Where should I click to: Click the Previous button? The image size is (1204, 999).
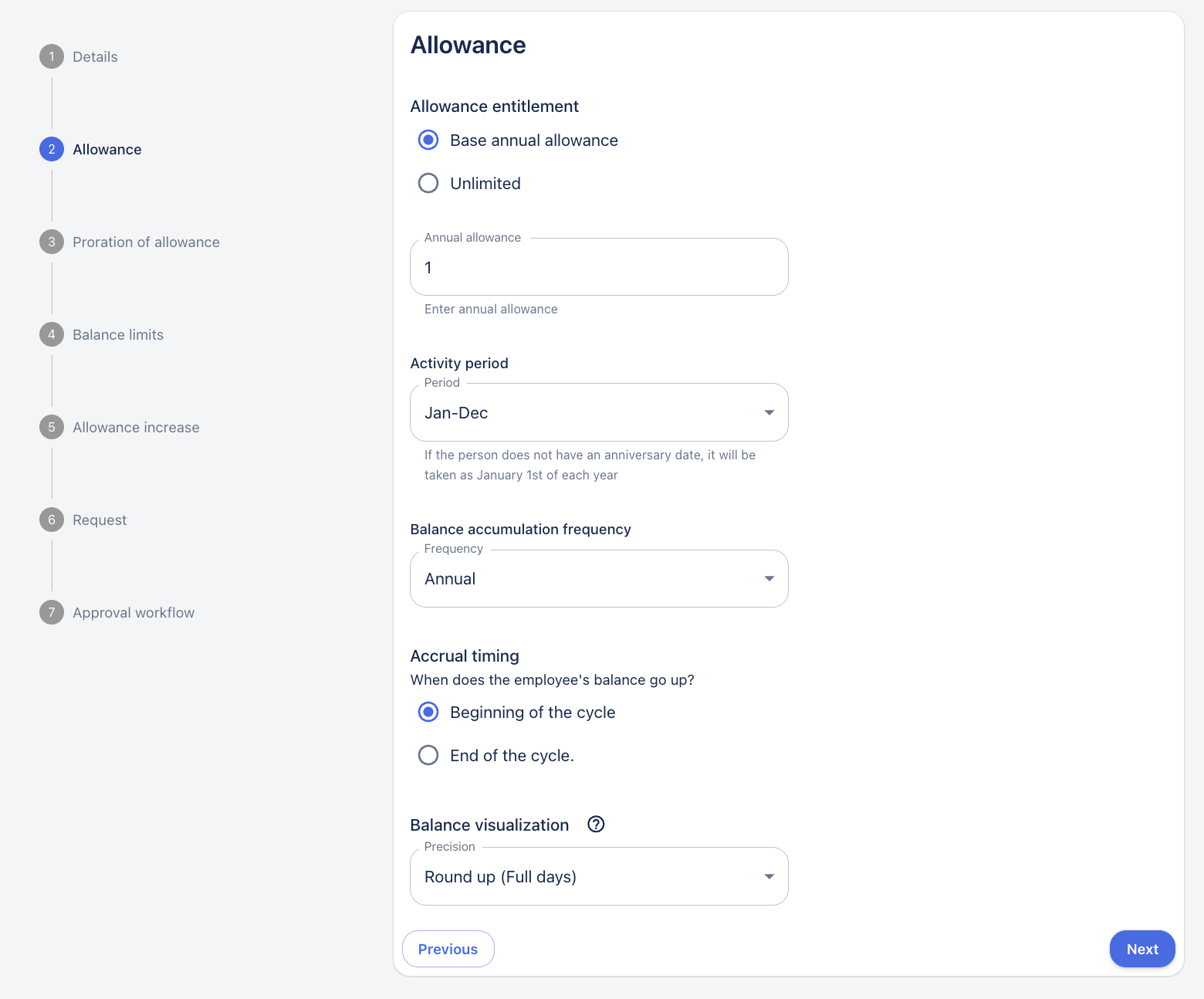(x=448, y=949)
